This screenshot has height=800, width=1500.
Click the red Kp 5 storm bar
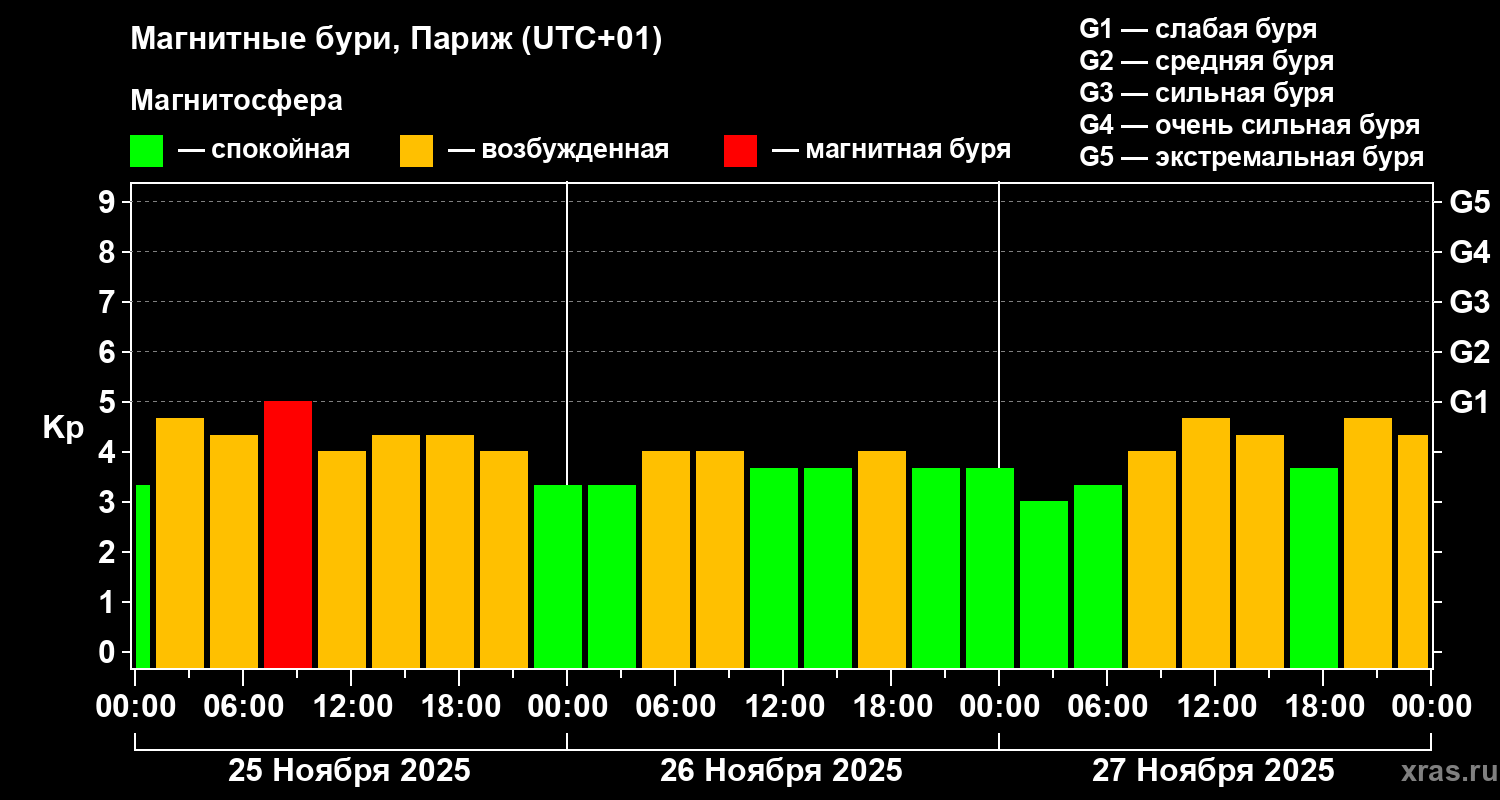pyautogui.click(x=288, y=534)
